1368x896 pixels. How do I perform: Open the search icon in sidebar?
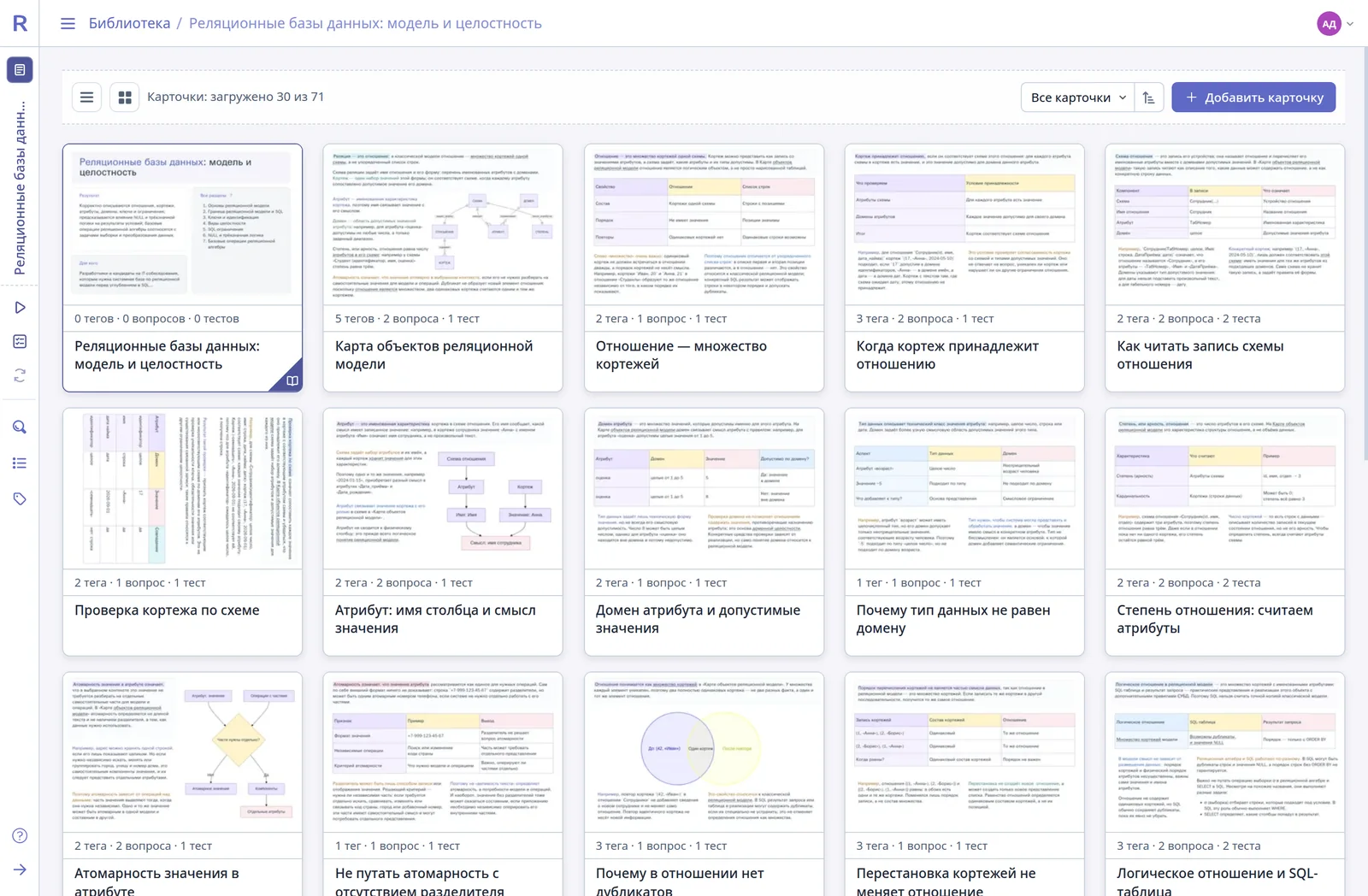(x=20, y=427)
